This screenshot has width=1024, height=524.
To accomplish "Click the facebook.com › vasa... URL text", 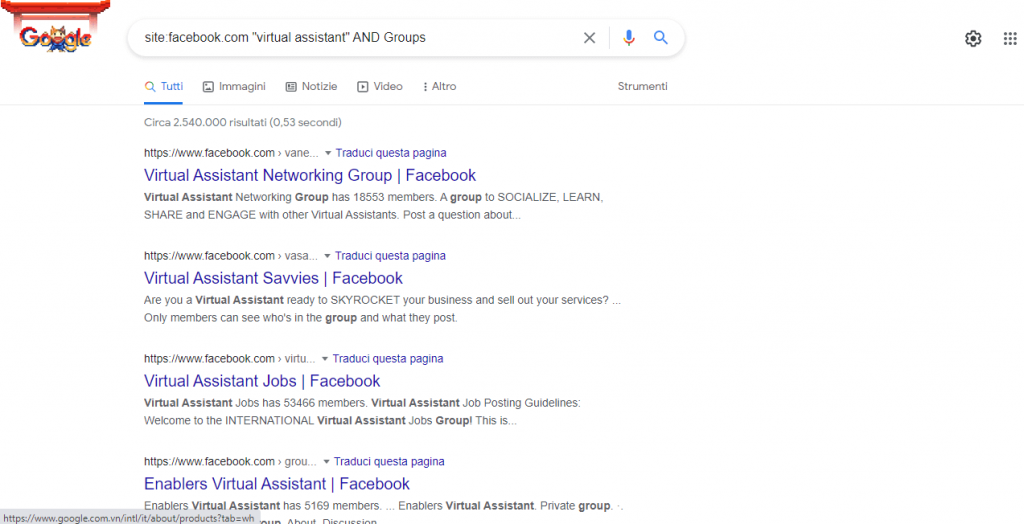I will [x=231, y=255].
